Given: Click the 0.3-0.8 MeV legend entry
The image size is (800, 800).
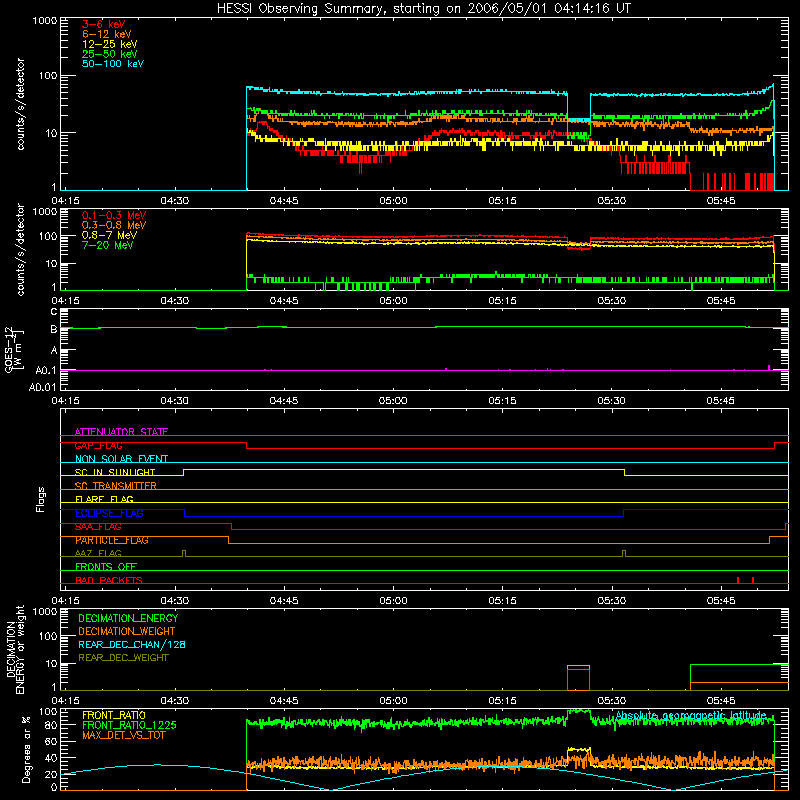Looking at the screenshot, I should pos(114,225).
